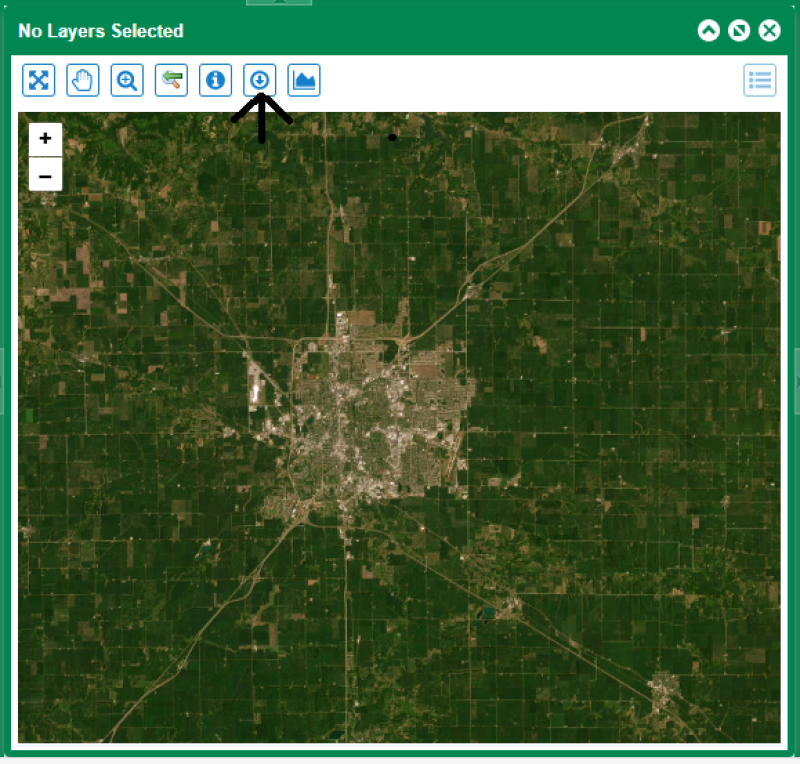Screen dimensions: 800x764
Task: Collapse the panel with the up chevron
Action: pos(709,31)
